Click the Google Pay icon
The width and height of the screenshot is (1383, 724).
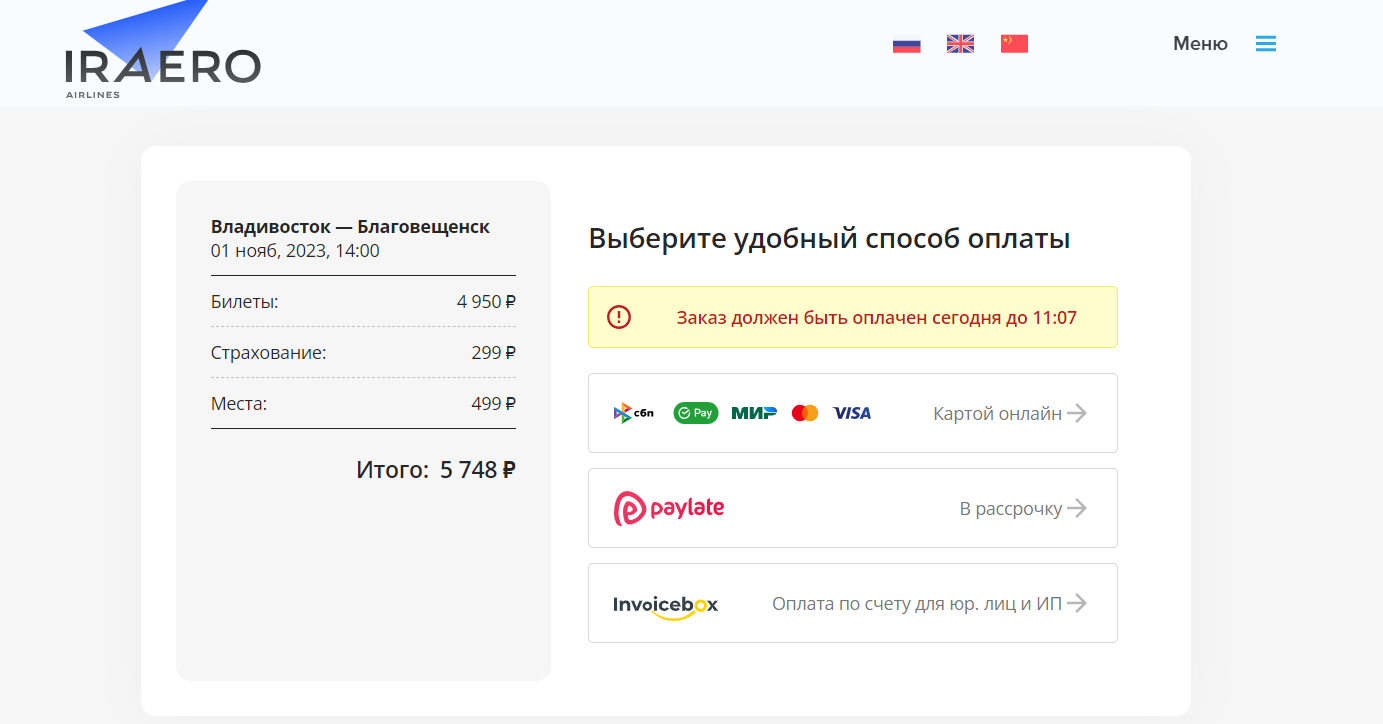point(695,412)
